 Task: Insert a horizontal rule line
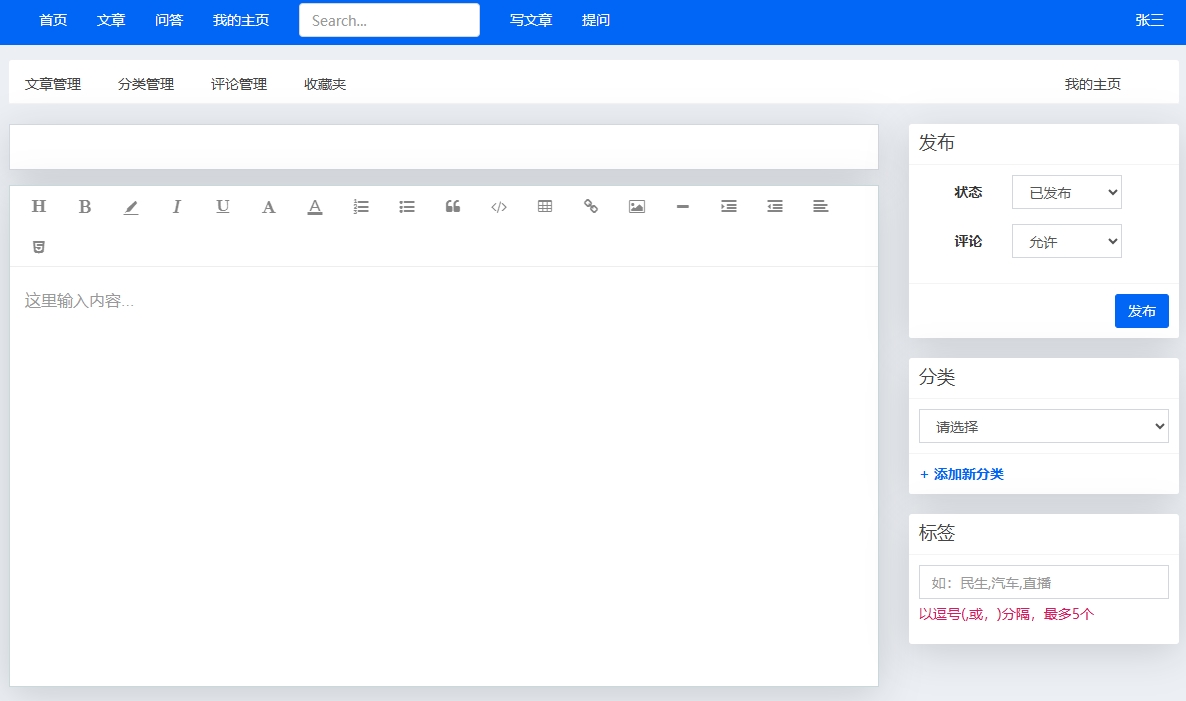click(682, 206)
